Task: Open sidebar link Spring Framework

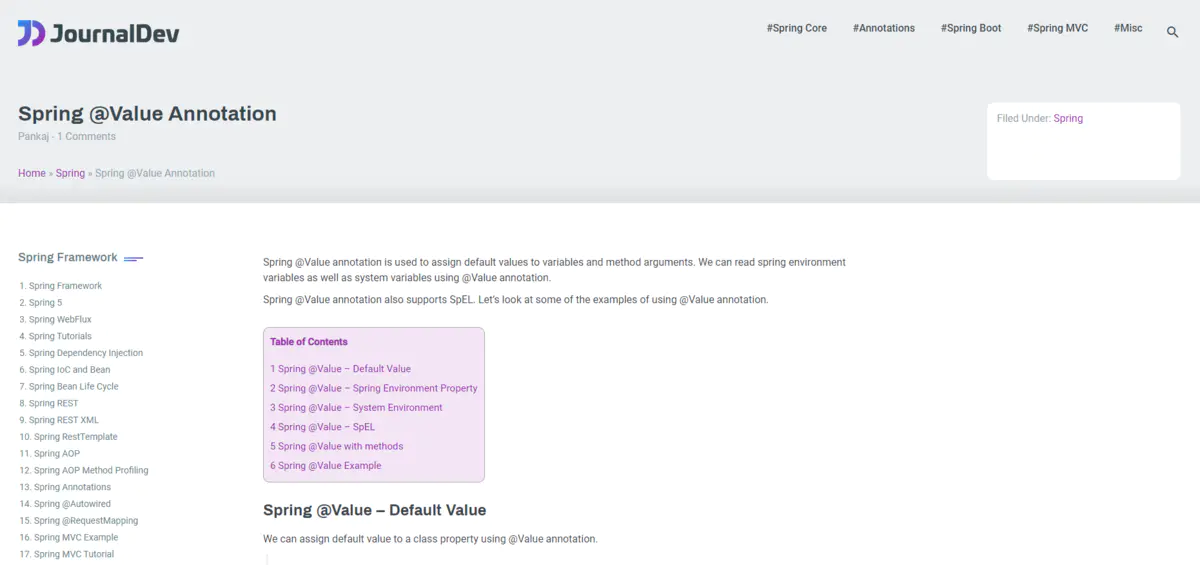Action: (x=65, y=286)
